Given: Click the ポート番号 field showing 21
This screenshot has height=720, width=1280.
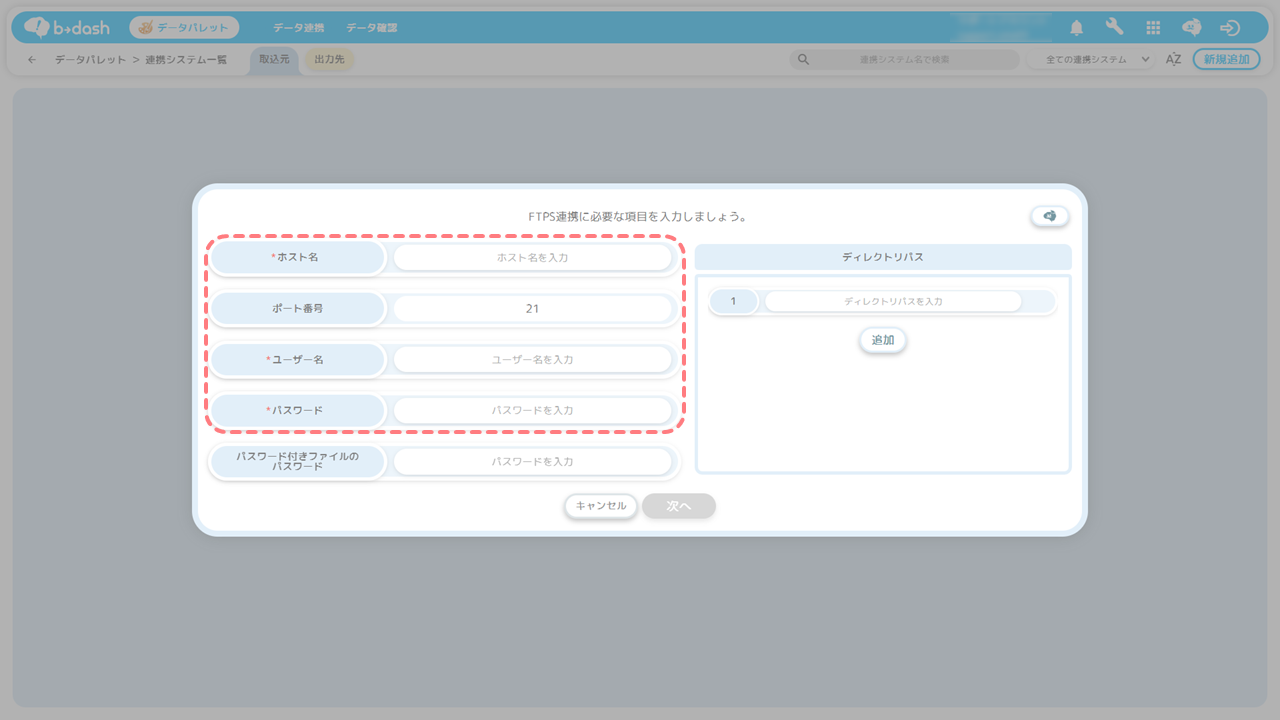Looking at the screenshot, I should [x=532, y=309].
